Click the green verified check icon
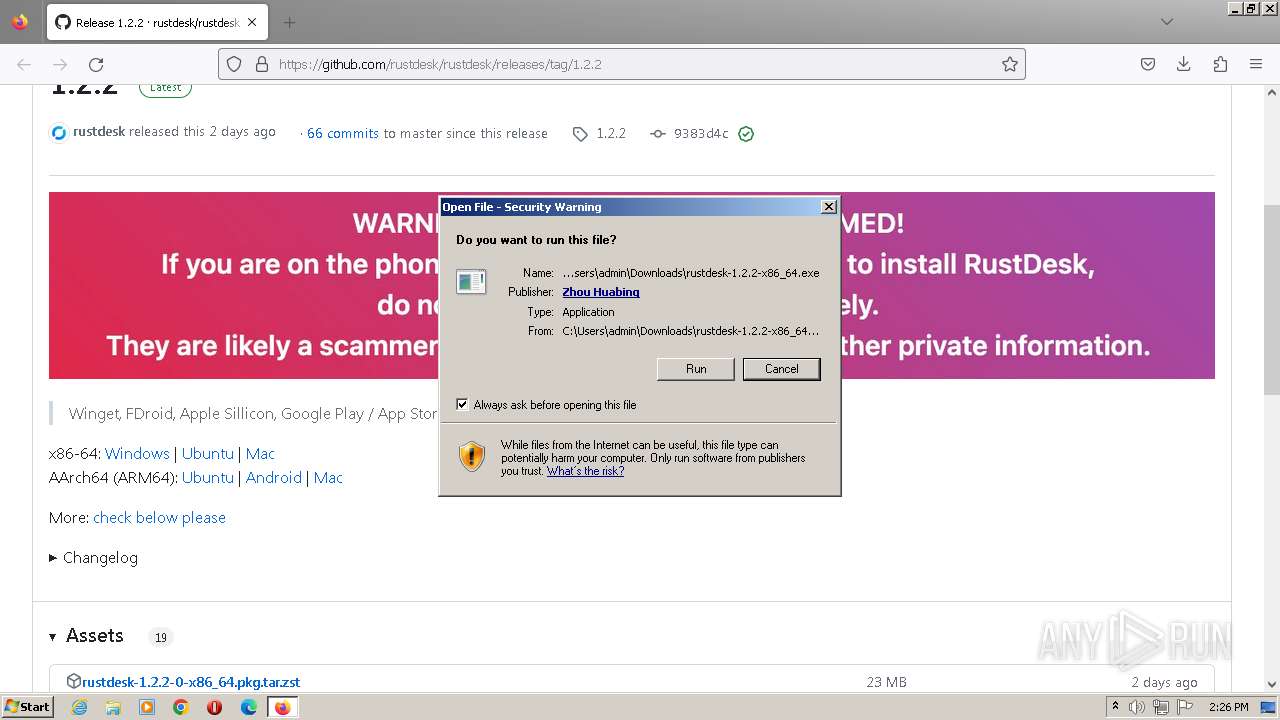This screenshot has height=720, width=1280. 746,133
